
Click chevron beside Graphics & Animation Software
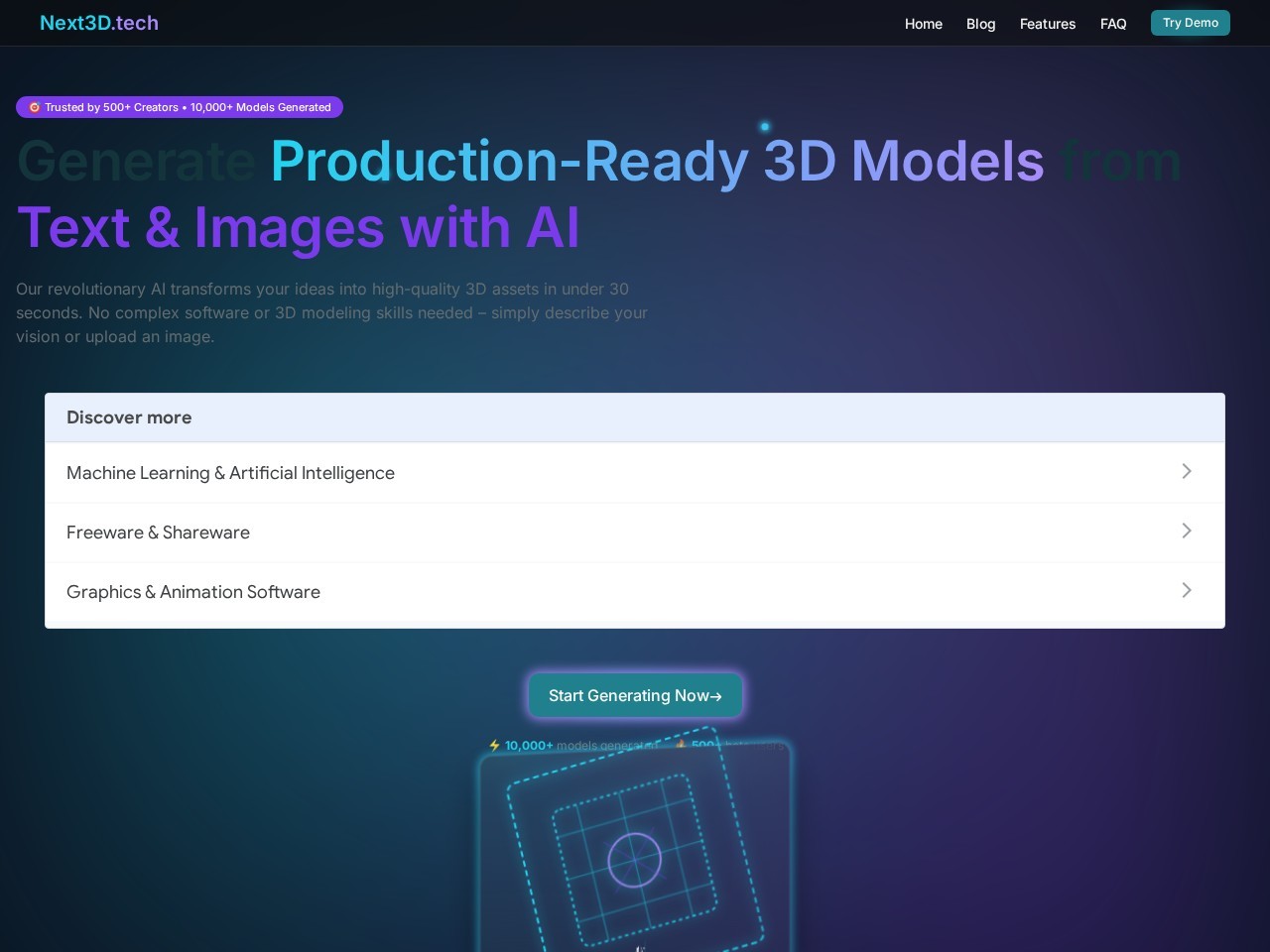pyautogui.click(x=1187, y=590)
